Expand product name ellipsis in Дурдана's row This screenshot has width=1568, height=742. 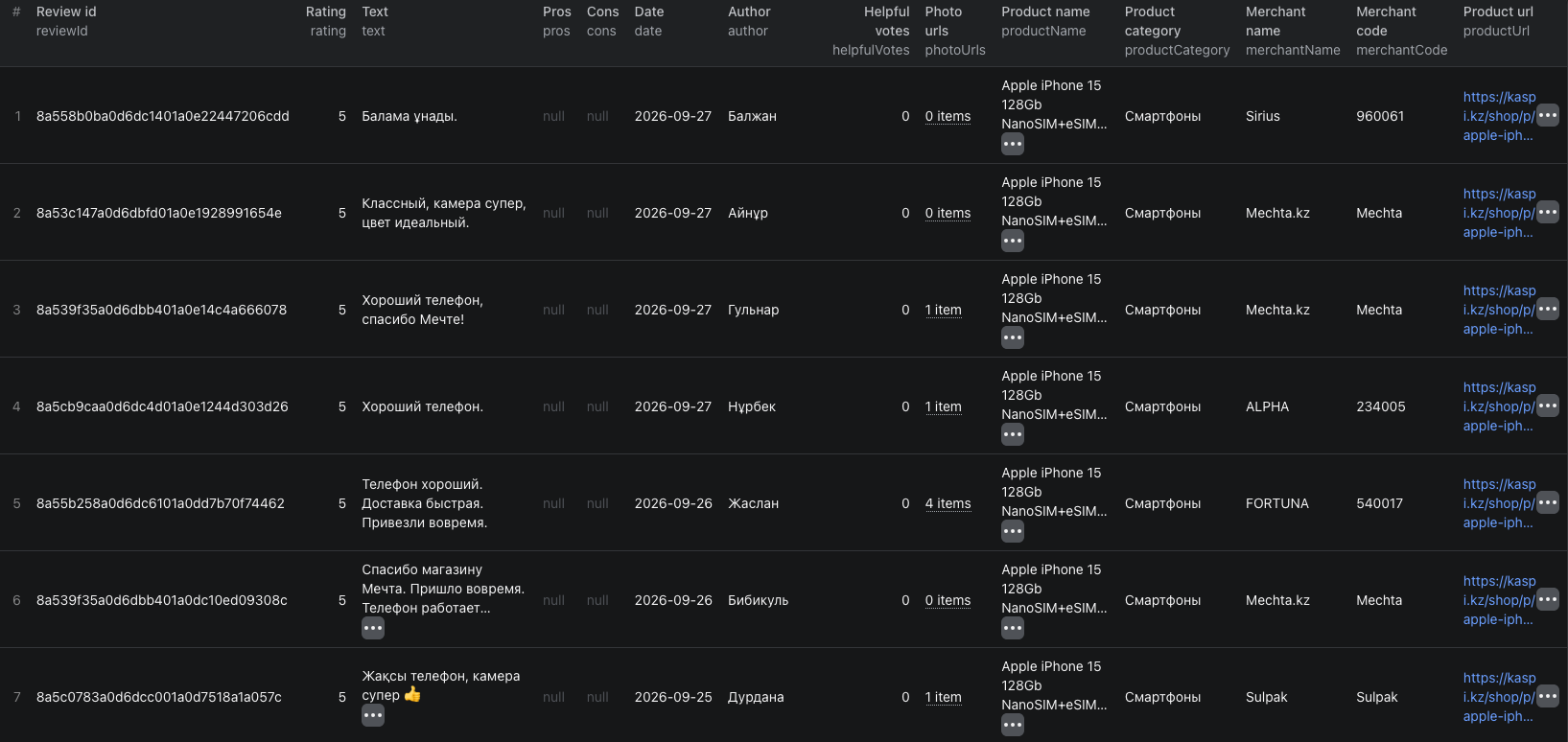(x=1013, y=725)
